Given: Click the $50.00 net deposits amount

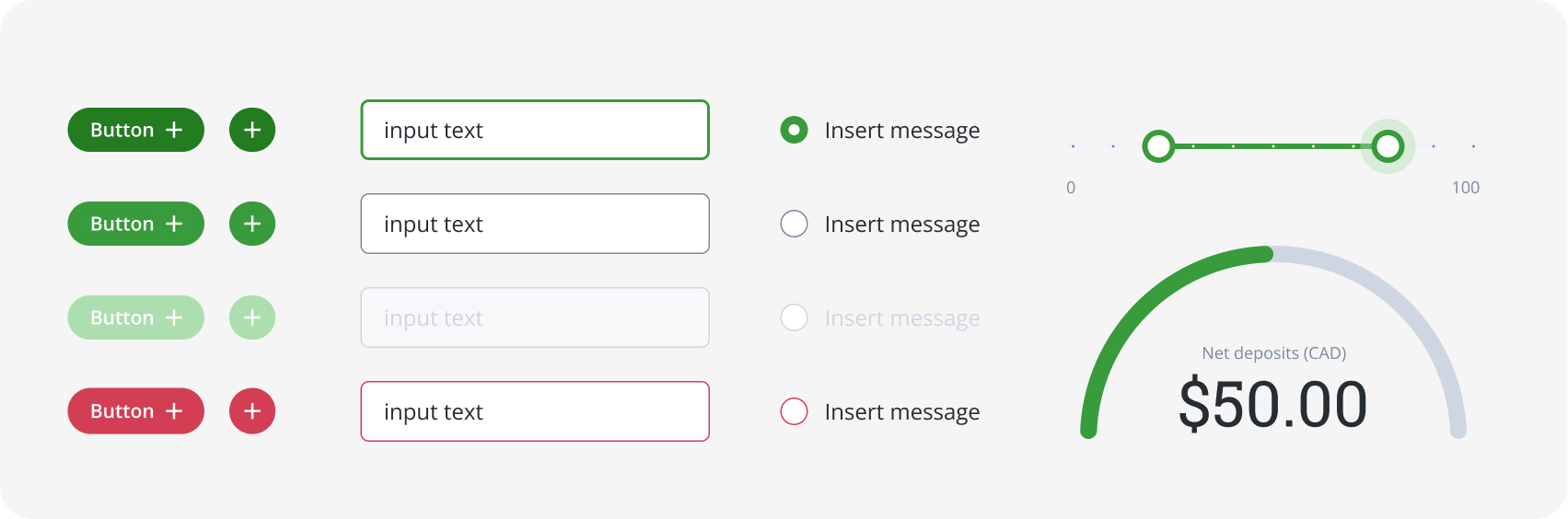Looking at the screenshot, I should [1273, 404].
